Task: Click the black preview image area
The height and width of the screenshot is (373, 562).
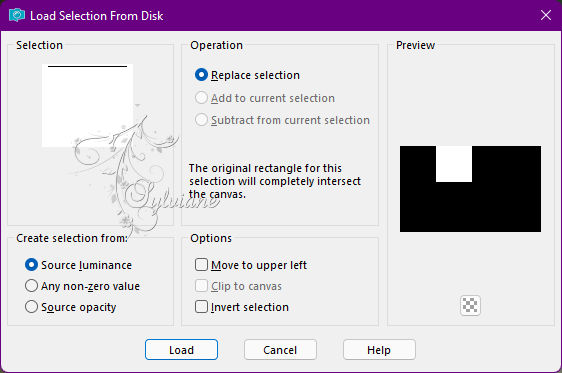Action: (x=470, y=208)
